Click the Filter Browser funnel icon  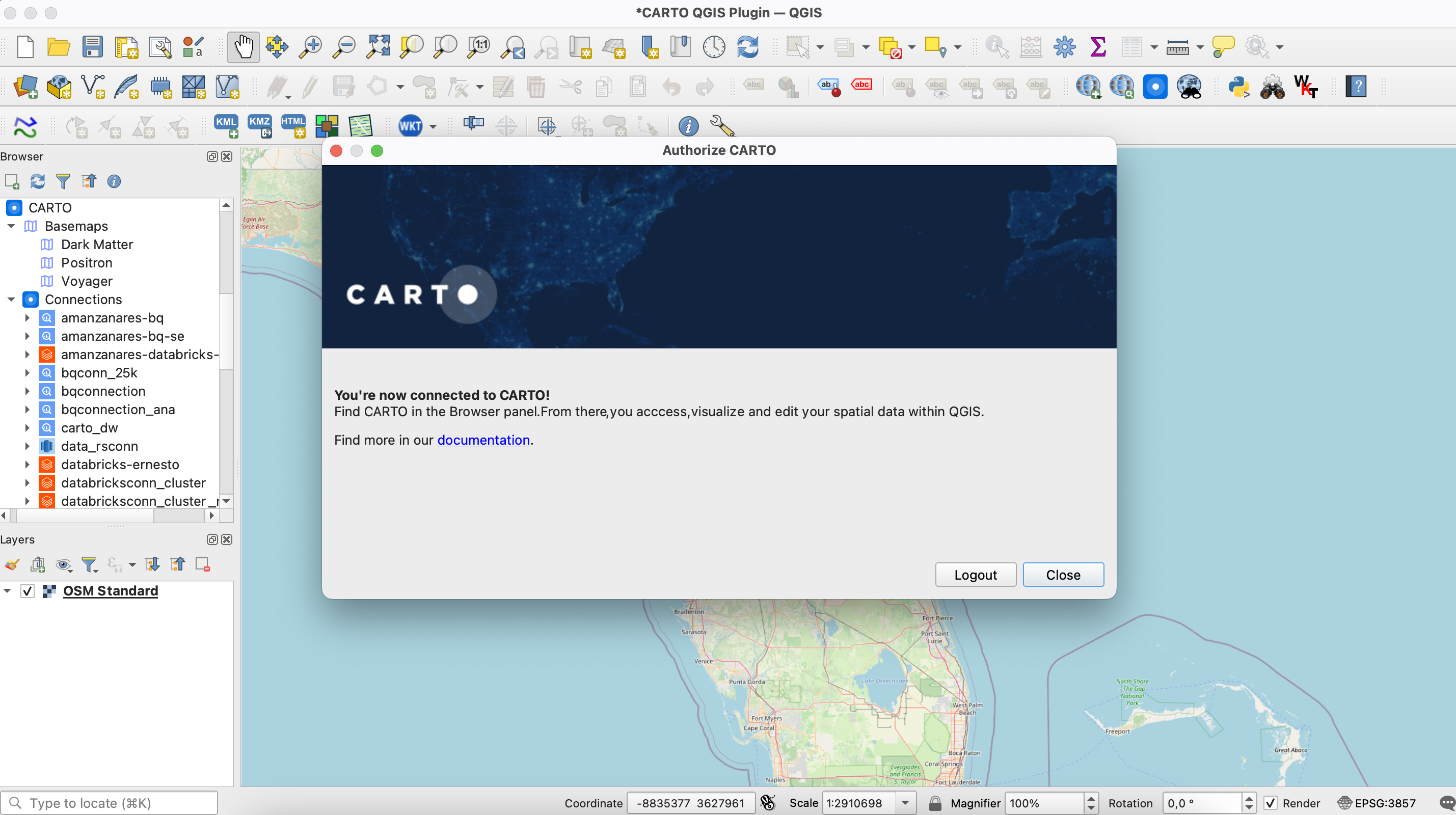(63, 181)
